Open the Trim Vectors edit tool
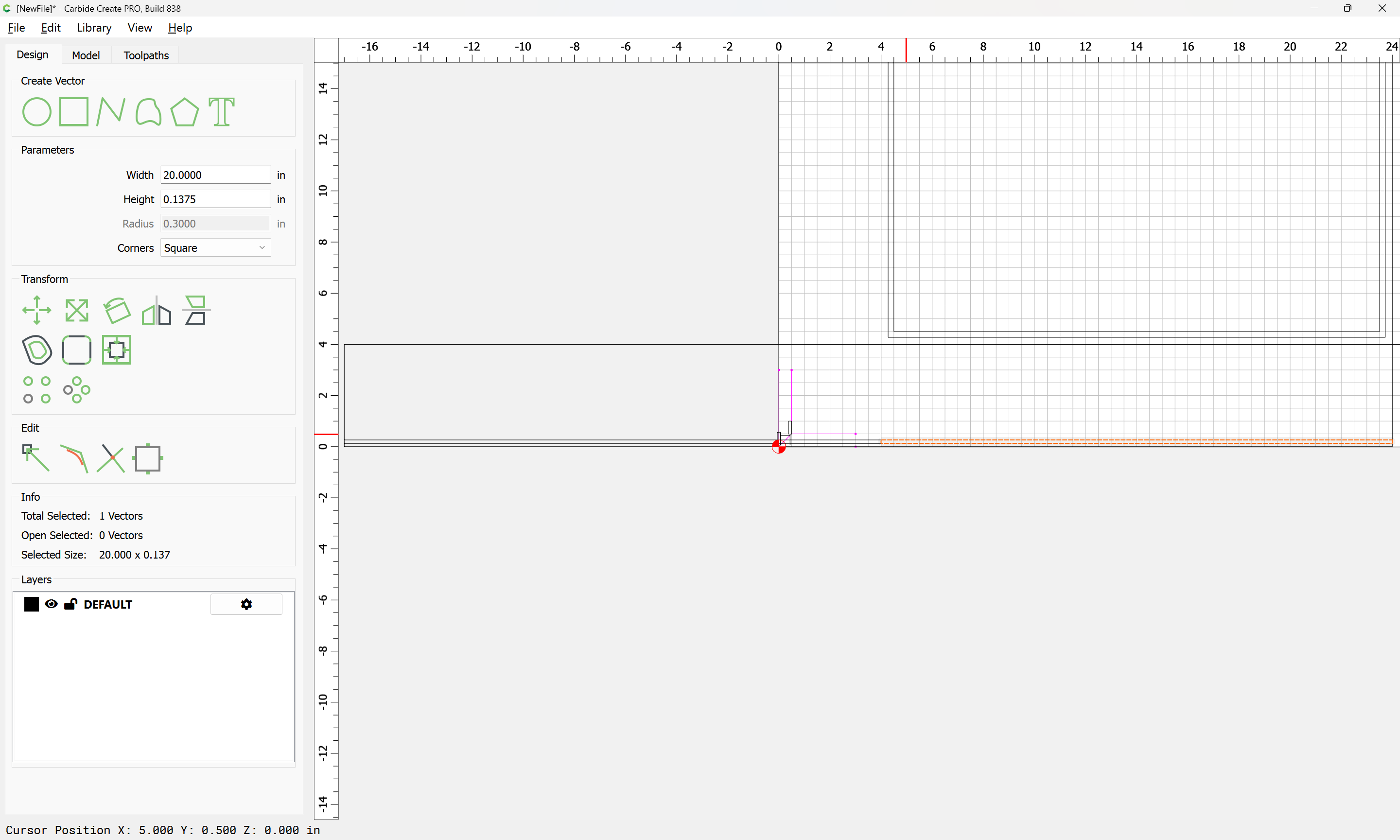1400x840 pixels. pyautogui.click(x=110, y=458)
